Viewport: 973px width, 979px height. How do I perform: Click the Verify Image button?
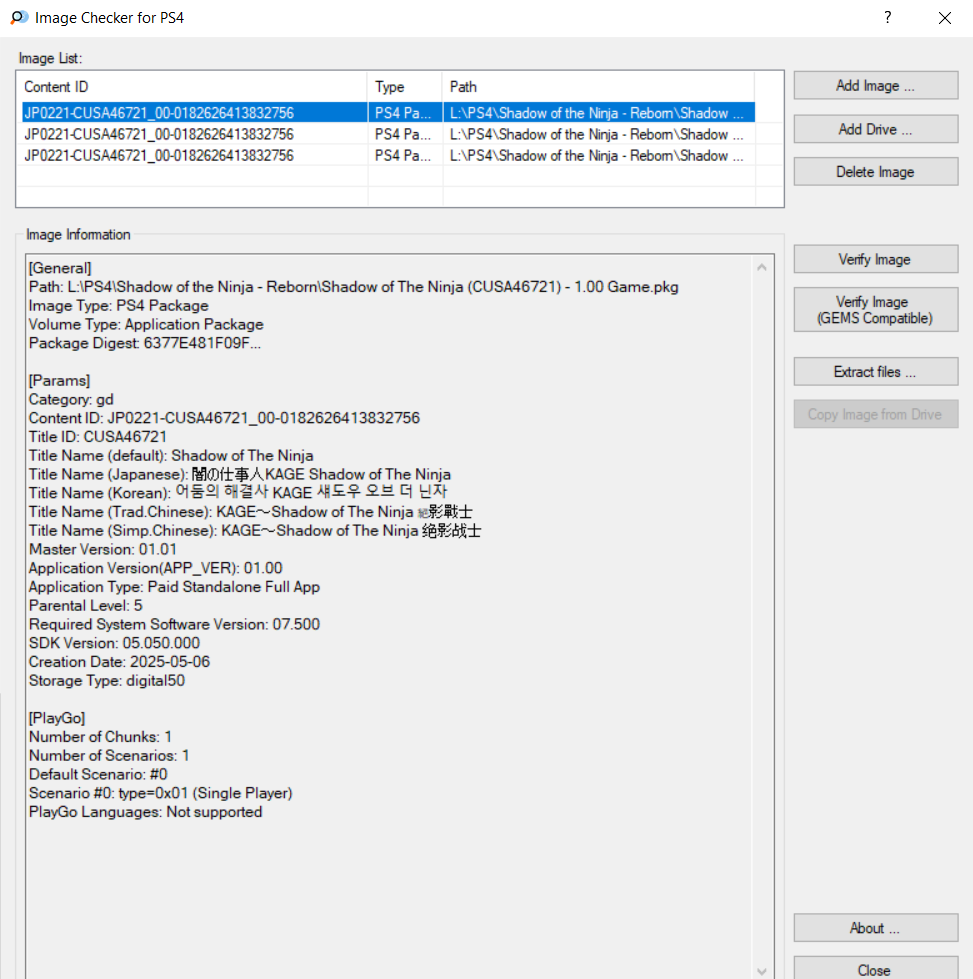pyautogui.click(x=876, y=259)
